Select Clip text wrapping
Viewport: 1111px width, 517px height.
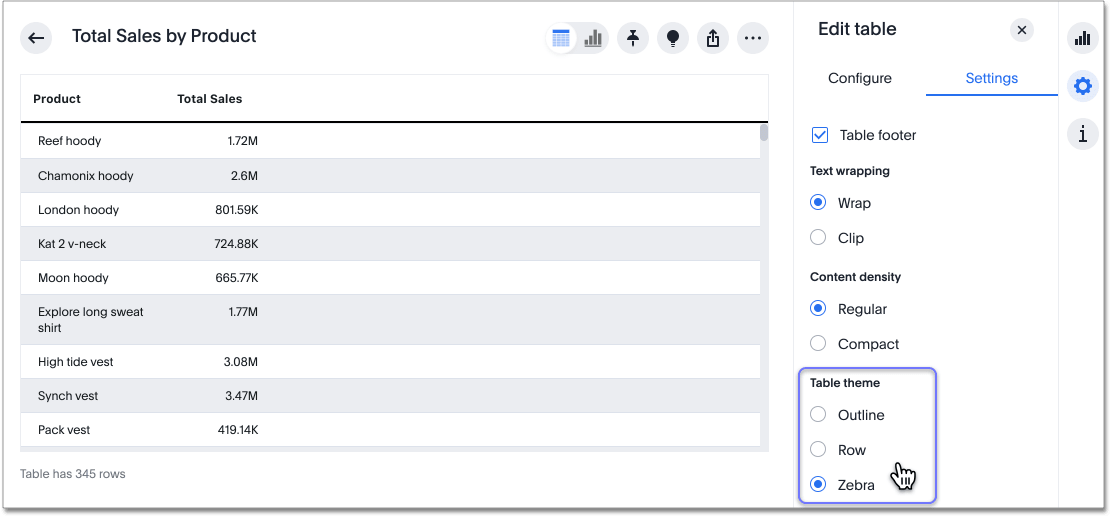pos(819,238)
